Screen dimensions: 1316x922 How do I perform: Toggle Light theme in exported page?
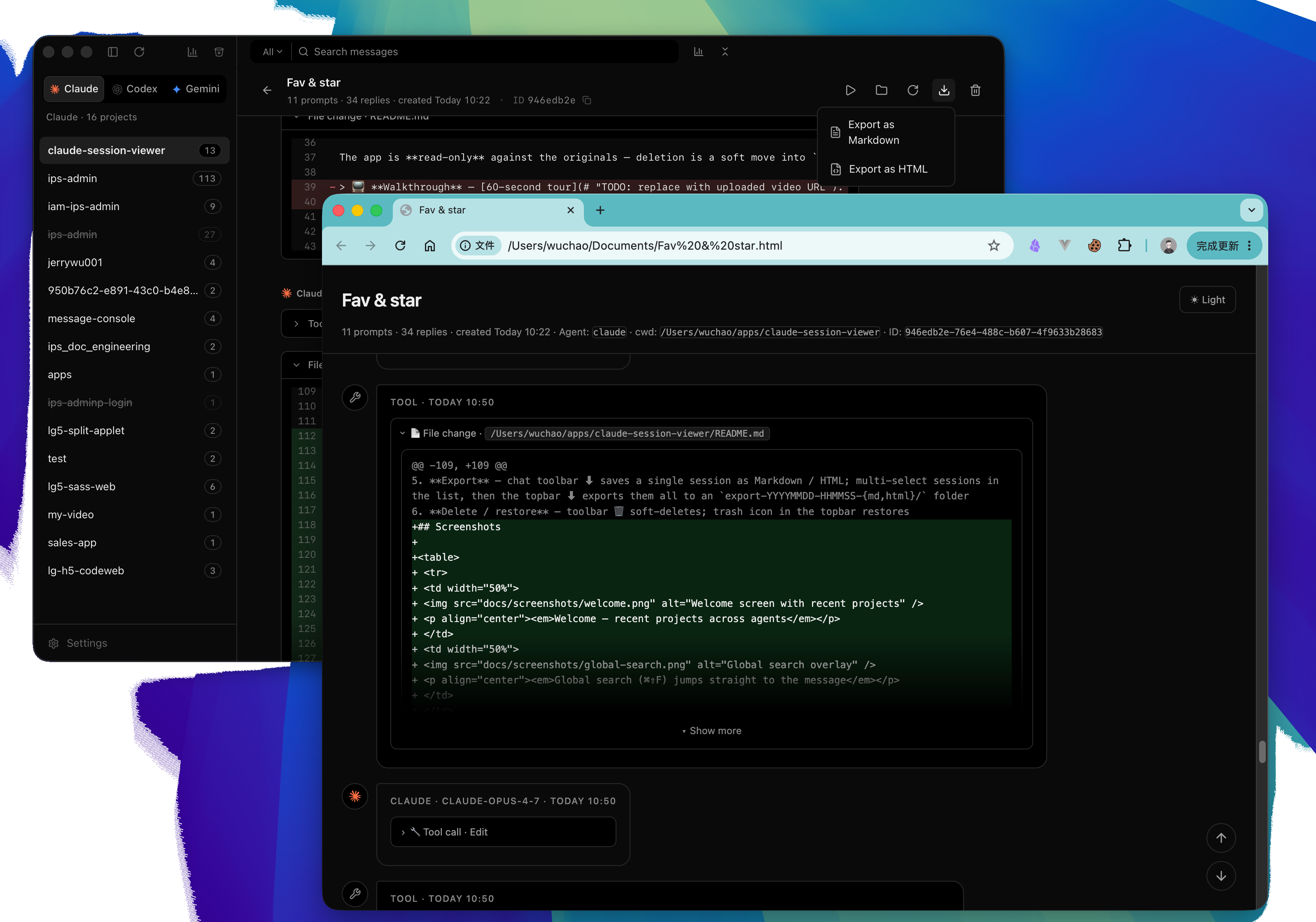tap(1208, 300)
